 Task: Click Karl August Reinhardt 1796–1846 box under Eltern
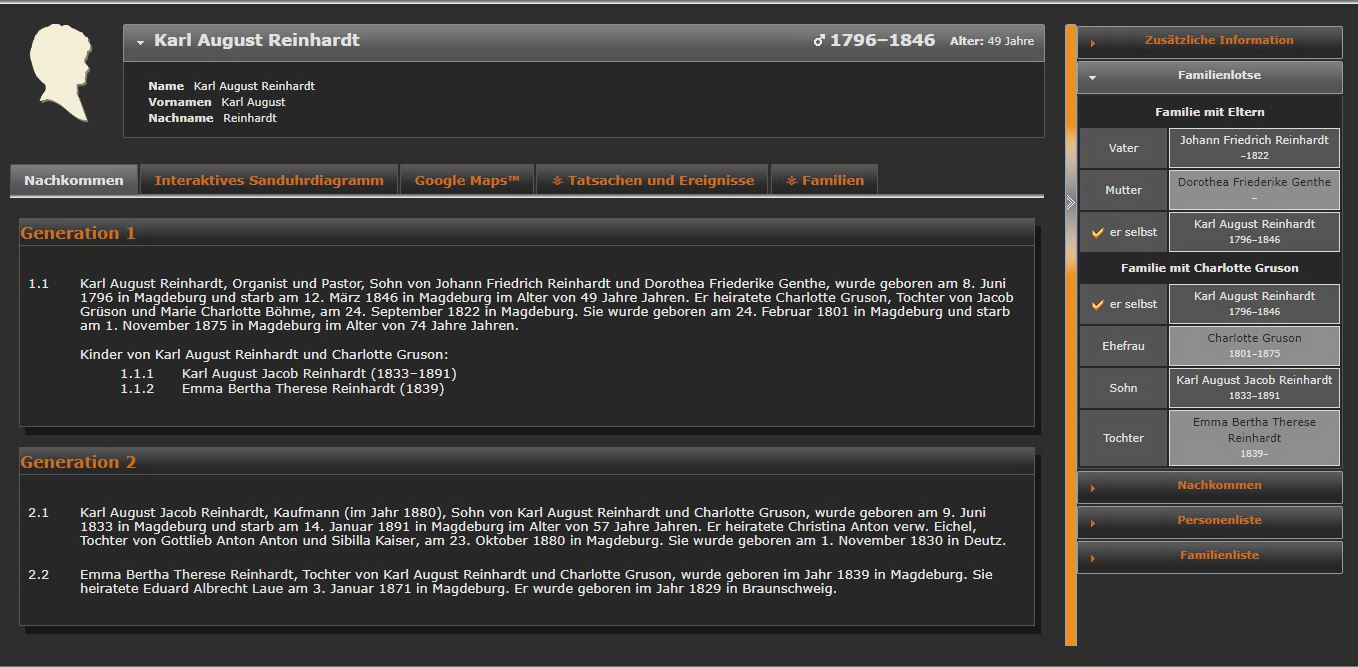1254,232
